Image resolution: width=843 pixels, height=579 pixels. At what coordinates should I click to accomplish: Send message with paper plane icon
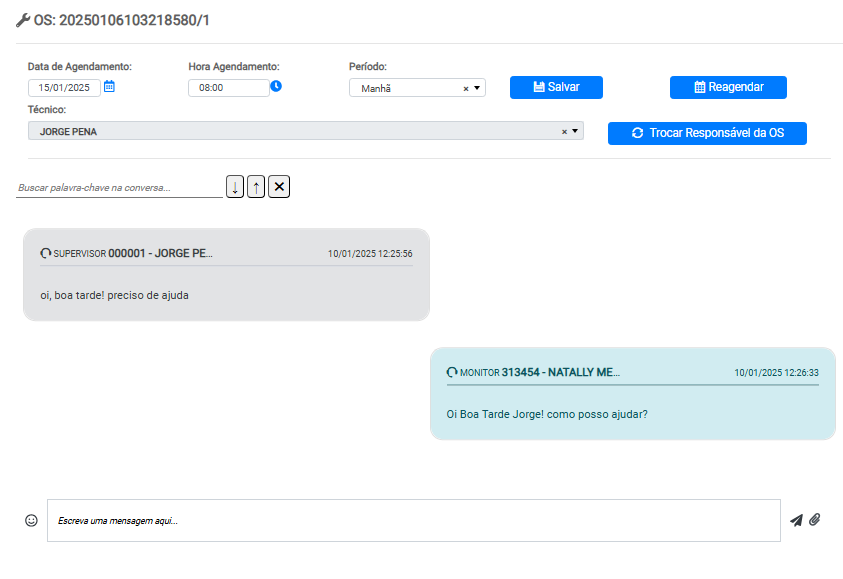796,520
